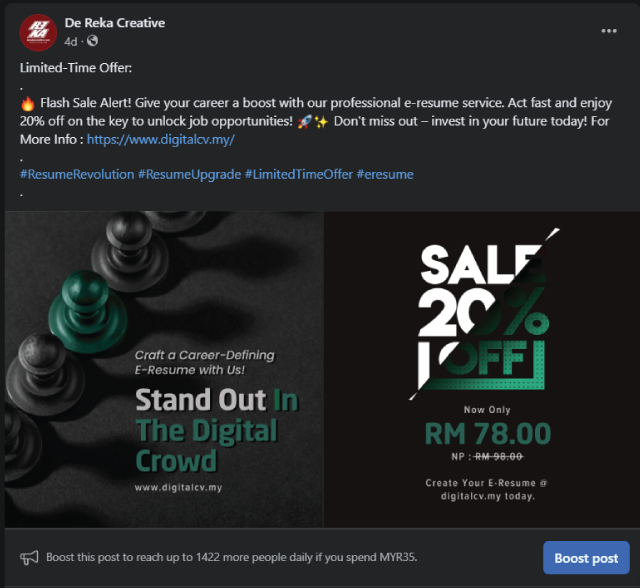
Task: Click the globe public-audience icon
Action: [x=93, y=41]
